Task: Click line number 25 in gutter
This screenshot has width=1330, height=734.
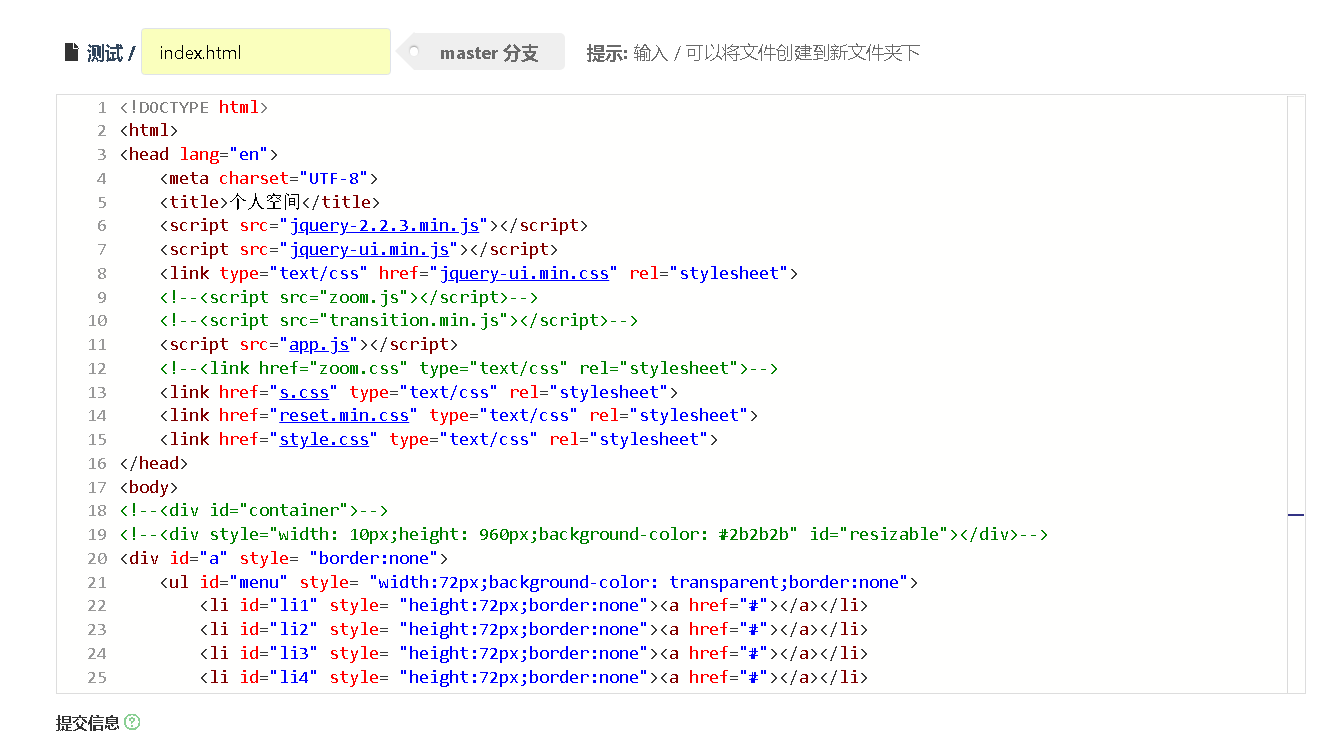Action: pyautogui.click(x=97, y=677)
